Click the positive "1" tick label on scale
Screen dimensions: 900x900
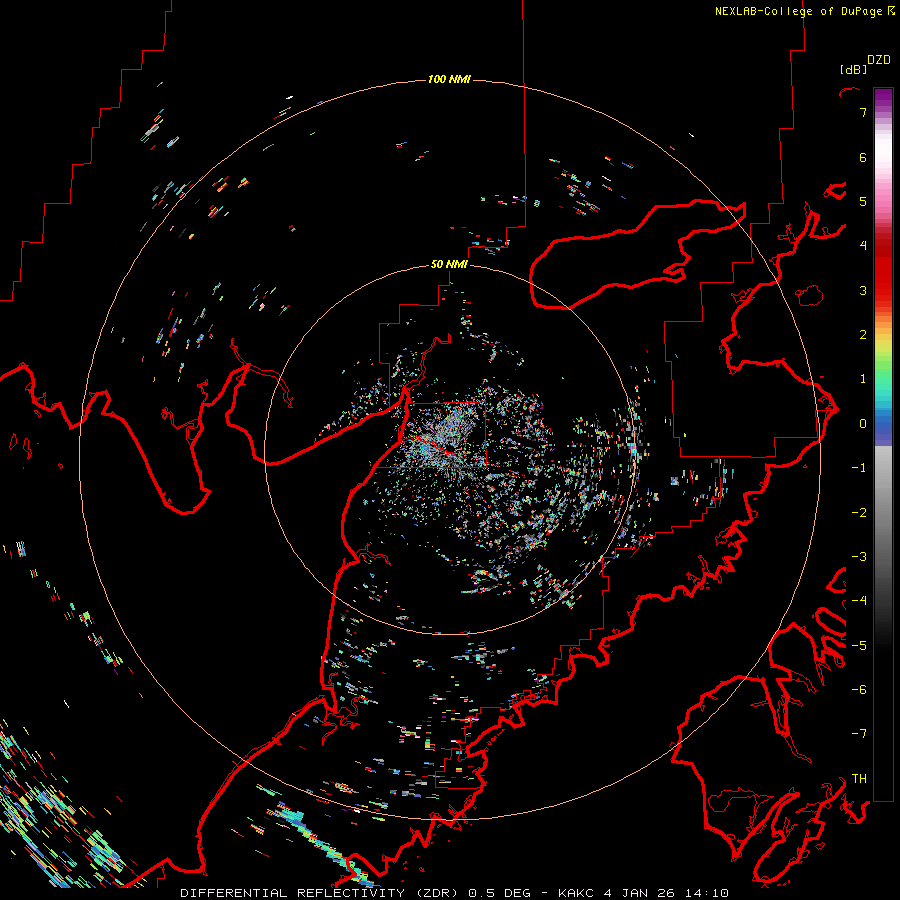coord(863,379)
